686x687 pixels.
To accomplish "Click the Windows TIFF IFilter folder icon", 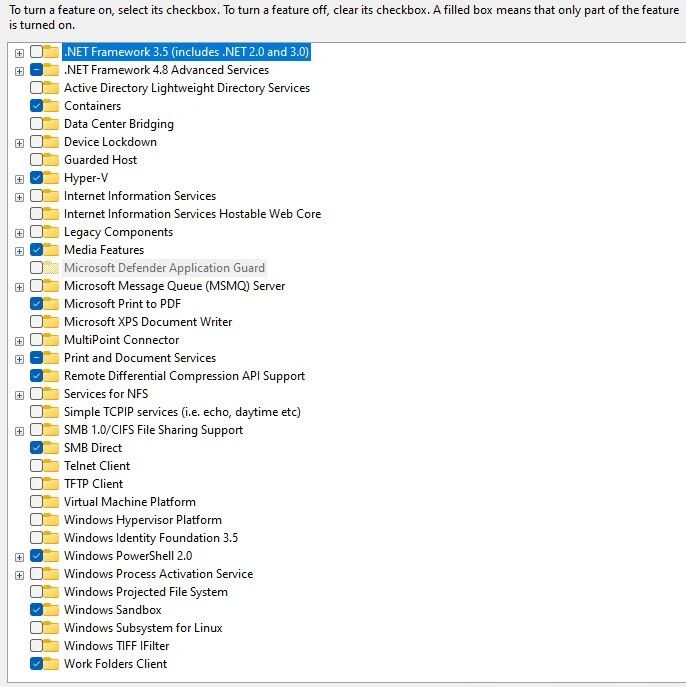I will point(51,645).
